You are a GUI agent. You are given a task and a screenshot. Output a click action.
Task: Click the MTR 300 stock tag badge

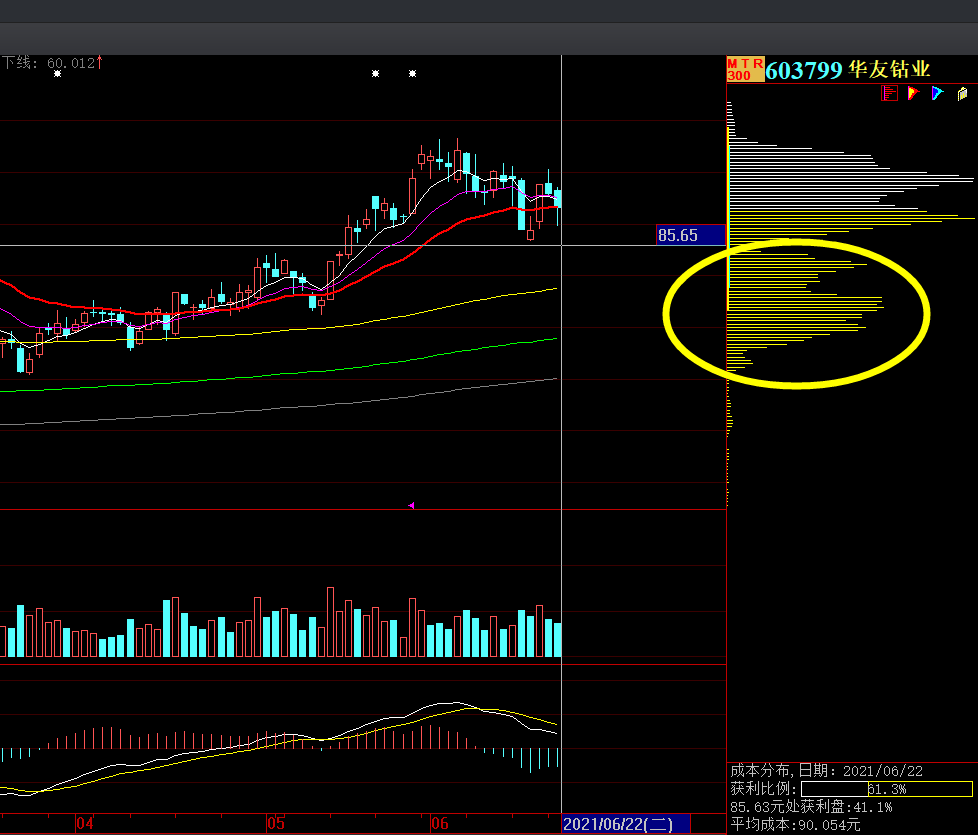point(745,69)
